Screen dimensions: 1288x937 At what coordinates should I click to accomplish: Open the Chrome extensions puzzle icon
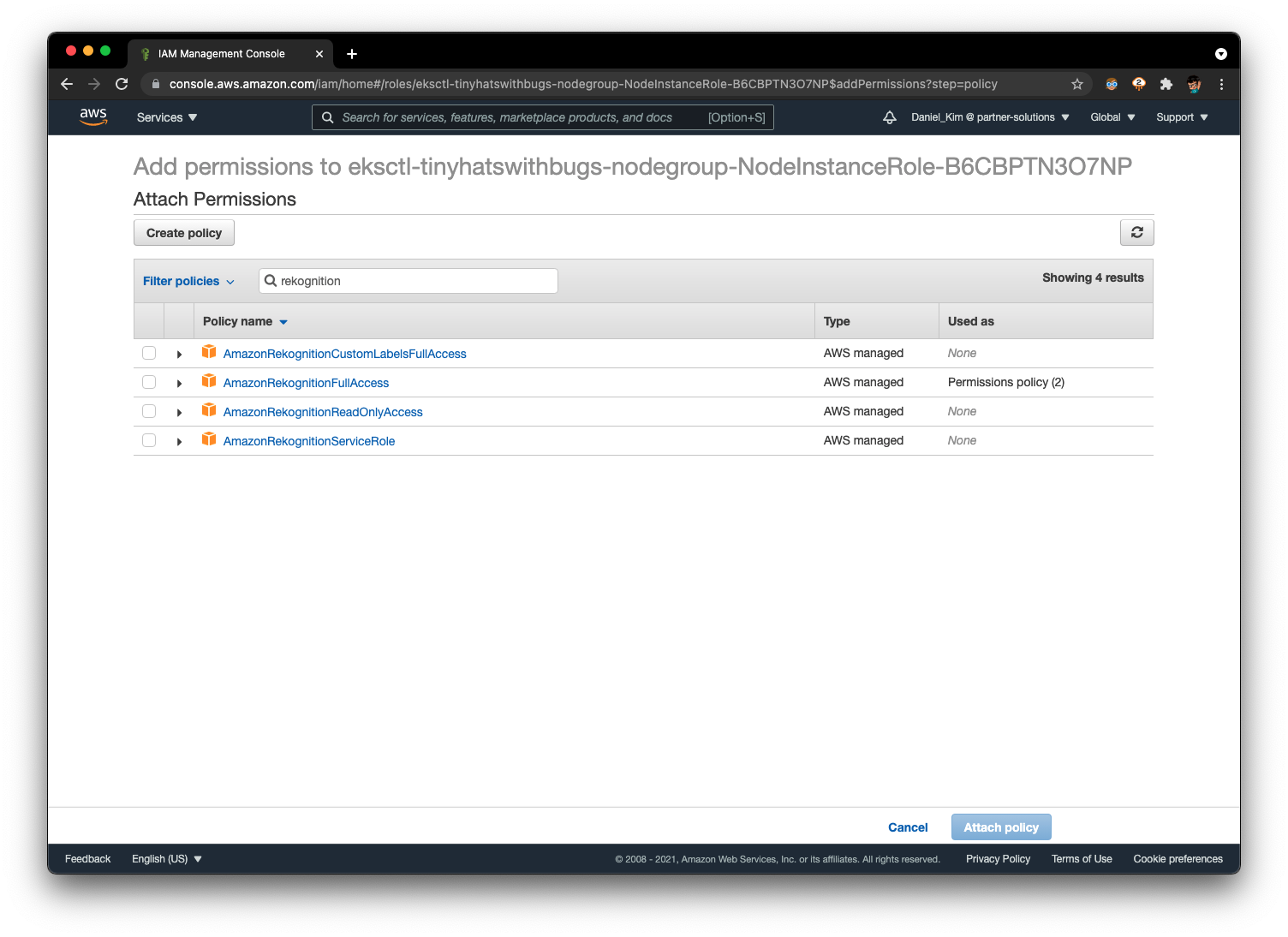click(1166, 84)
